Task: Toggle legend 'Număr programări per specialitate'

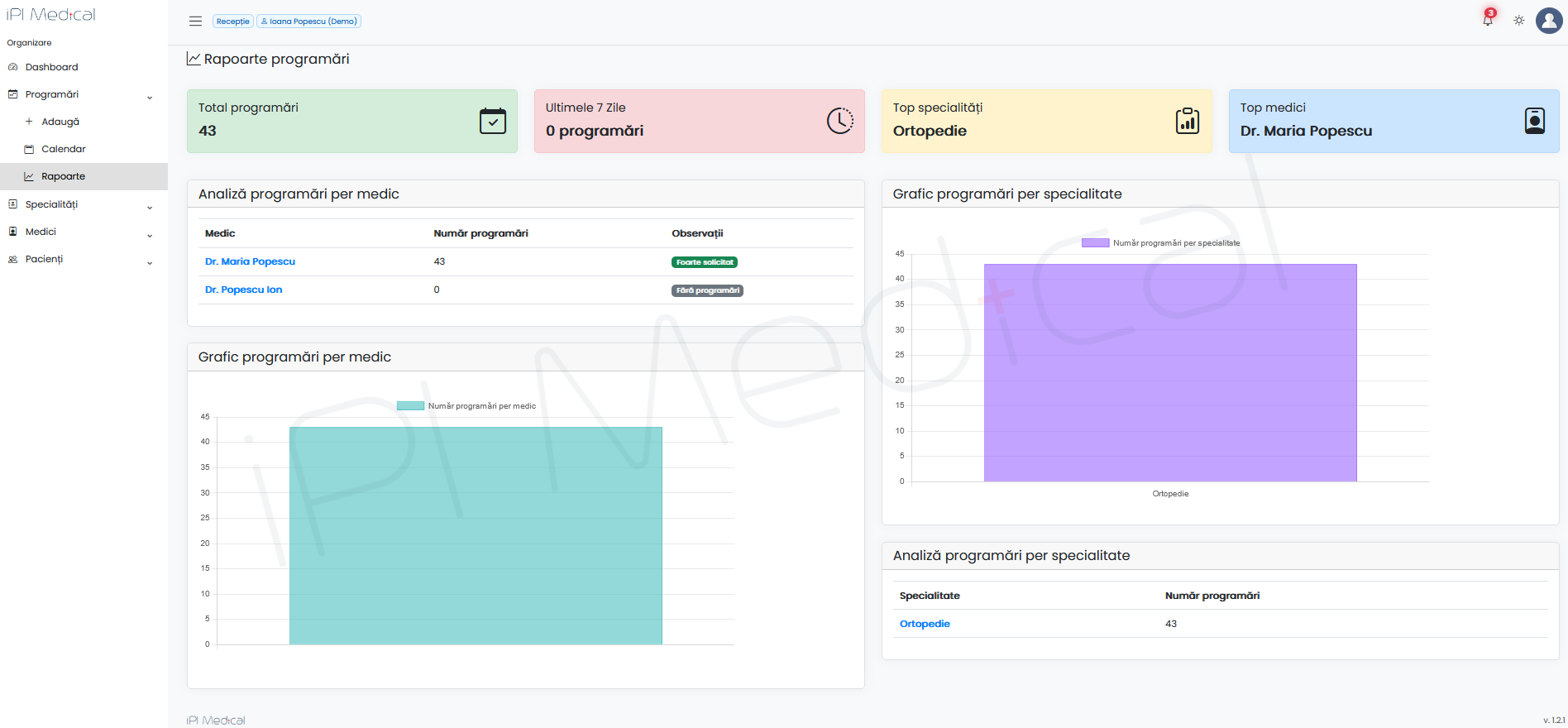Action: pos(1160,243)
